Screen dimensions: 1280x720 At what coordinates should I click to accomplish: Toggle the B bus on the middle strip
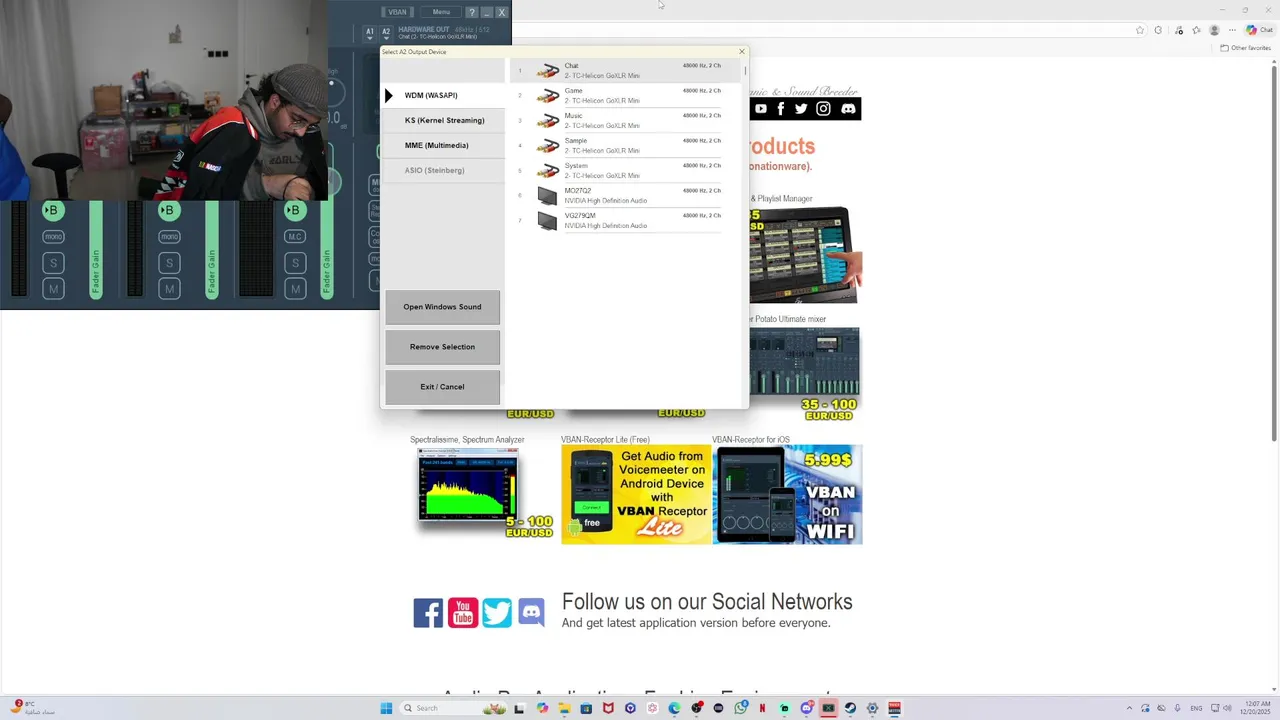(168, 210)
